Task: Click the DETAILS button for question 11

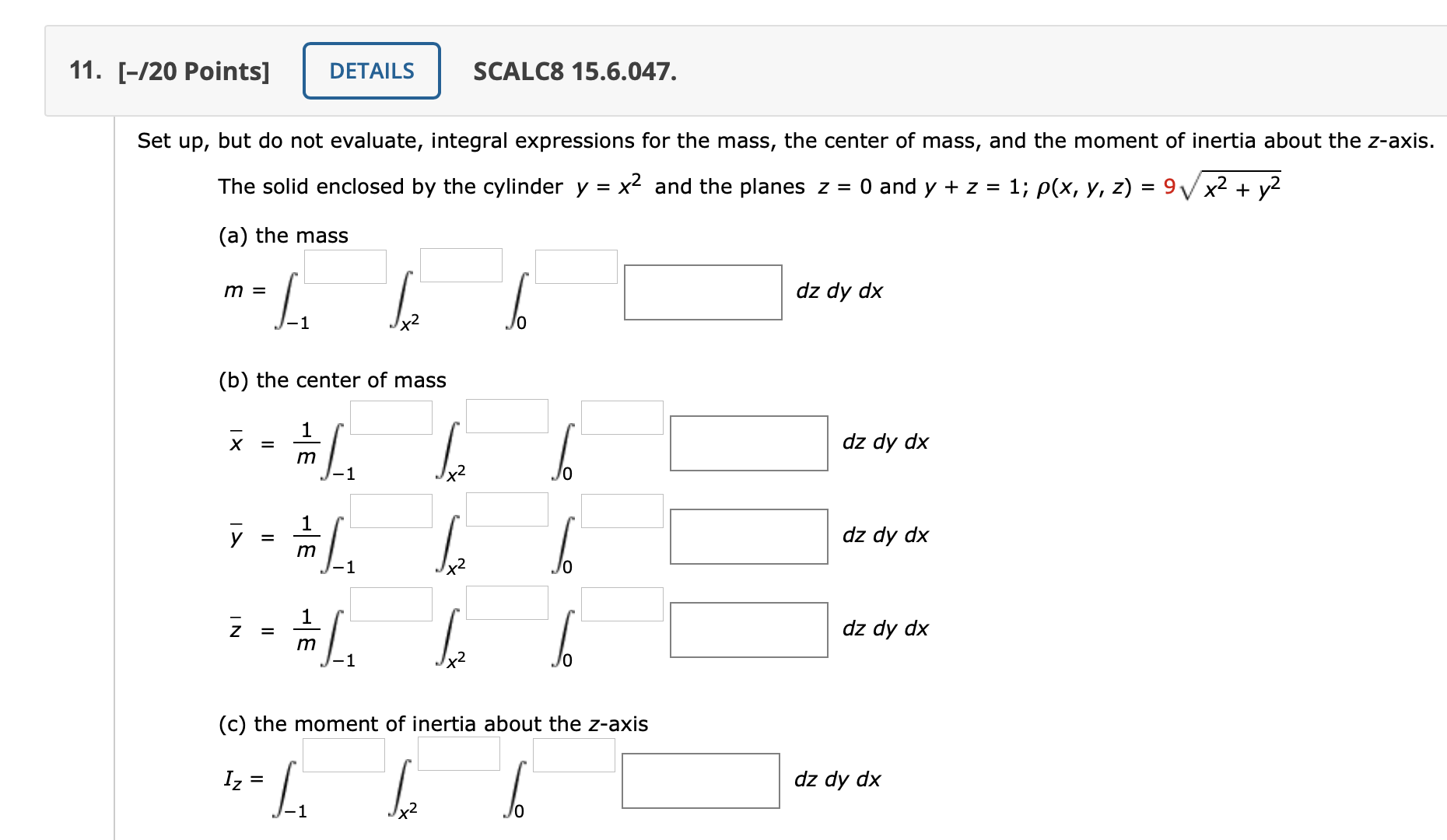Action: pyautogui.click(x=370, y=72)
